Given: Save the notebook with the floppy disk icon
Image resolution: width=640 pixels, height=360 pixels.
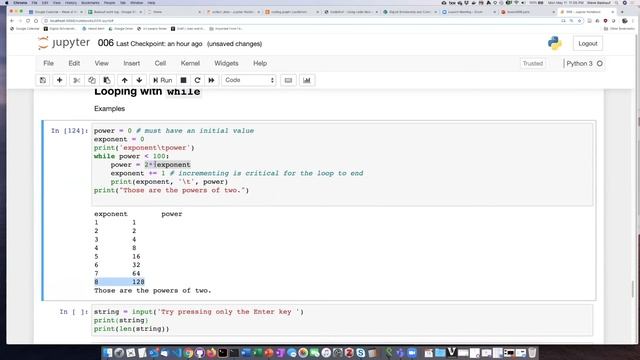Looking at the screenshot, I should pos(43,80).
